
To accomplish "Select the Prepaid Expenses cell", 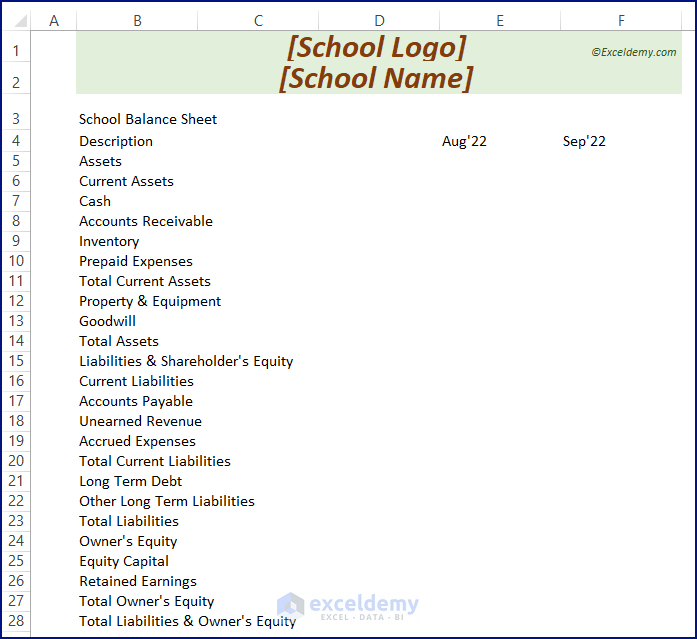I will tap(136, 261).
